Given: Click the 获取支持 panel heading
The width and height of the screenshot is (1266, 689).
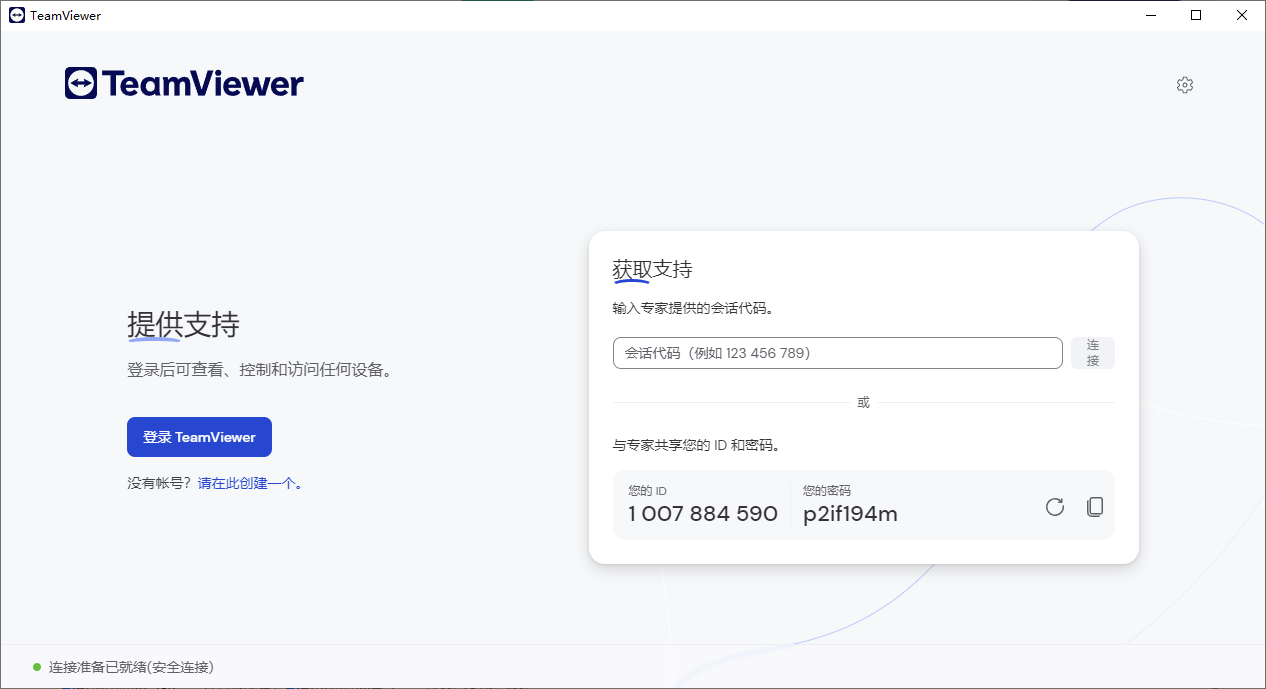Looking at the screenshot, I should [653, 268].
